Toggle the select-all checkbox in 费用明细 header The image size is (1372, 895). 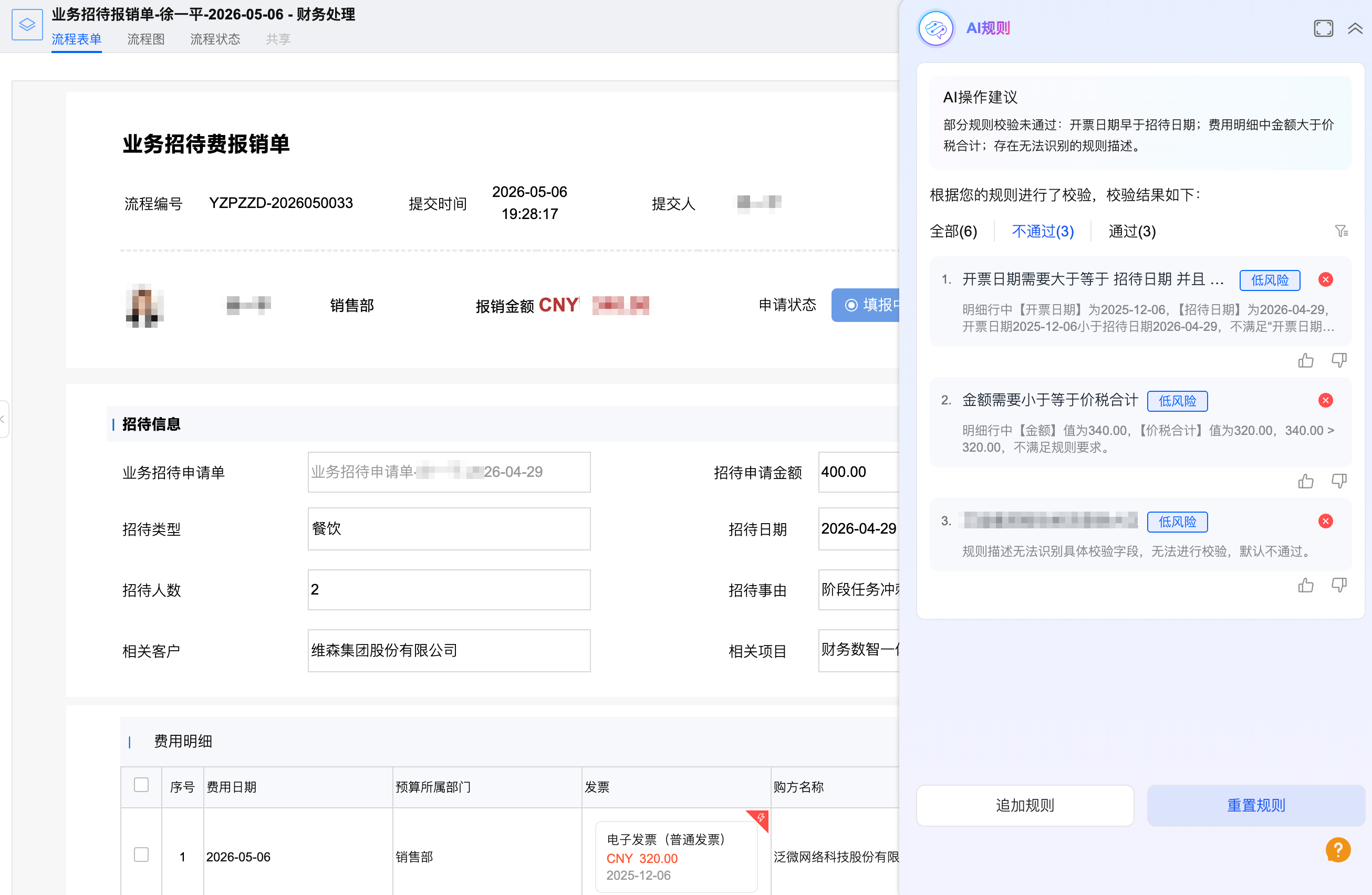(x=141, y=785)
